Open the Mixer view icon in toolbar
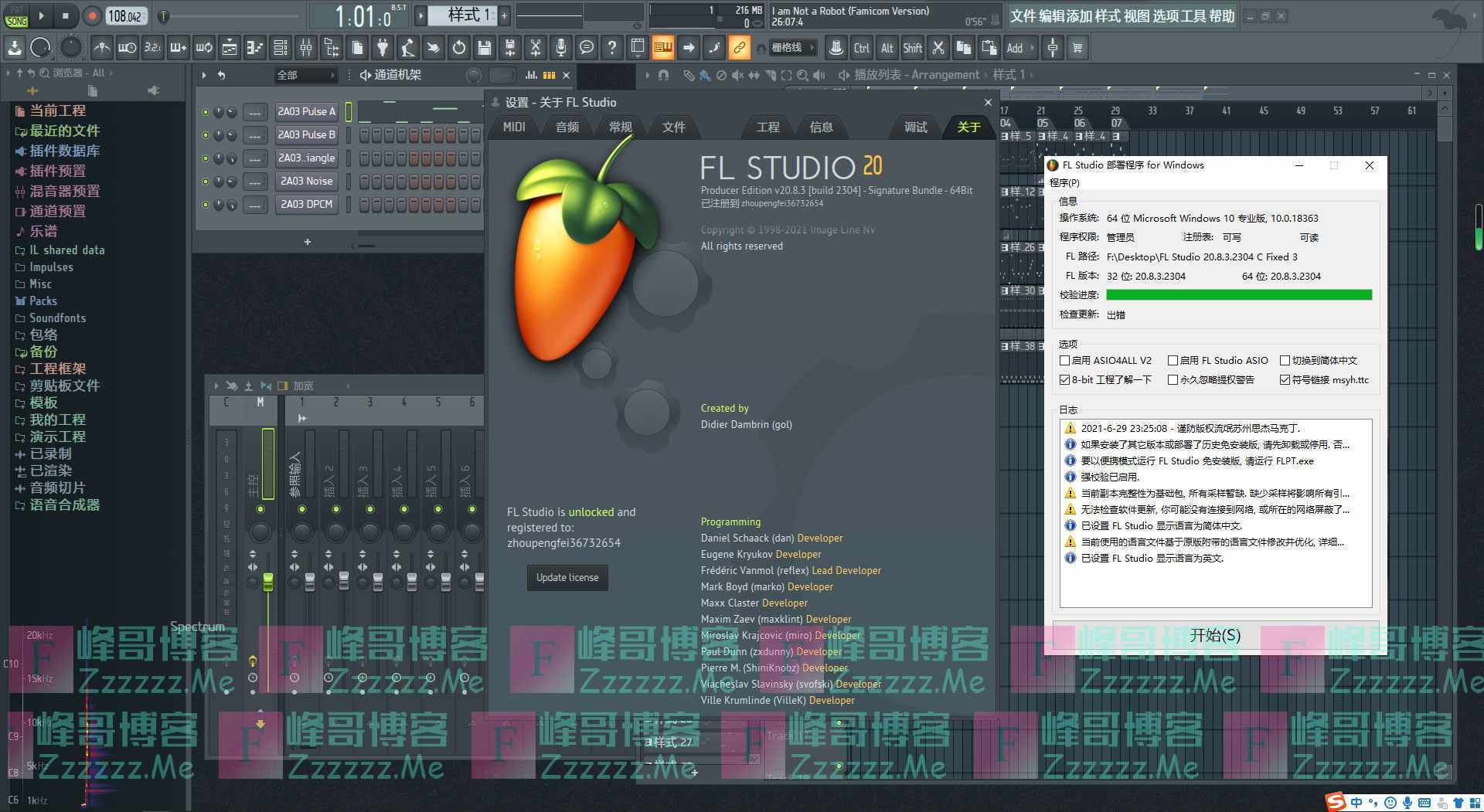This screenshot has height=812, width=1484. 306,48
